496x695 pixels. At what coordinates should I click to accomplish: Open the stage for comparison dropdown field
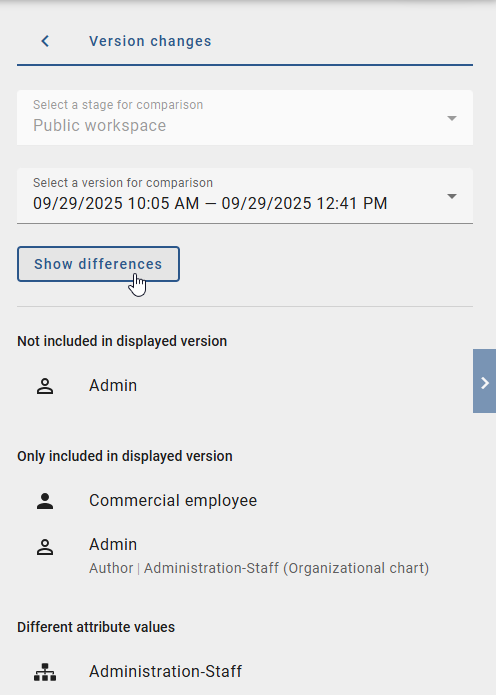(x=245, y=117)
